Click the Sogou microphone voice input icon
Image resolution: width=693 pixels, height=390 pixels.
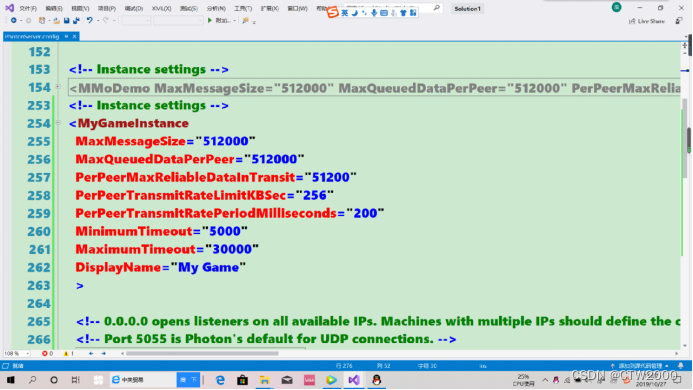click(x=374, y=13)
